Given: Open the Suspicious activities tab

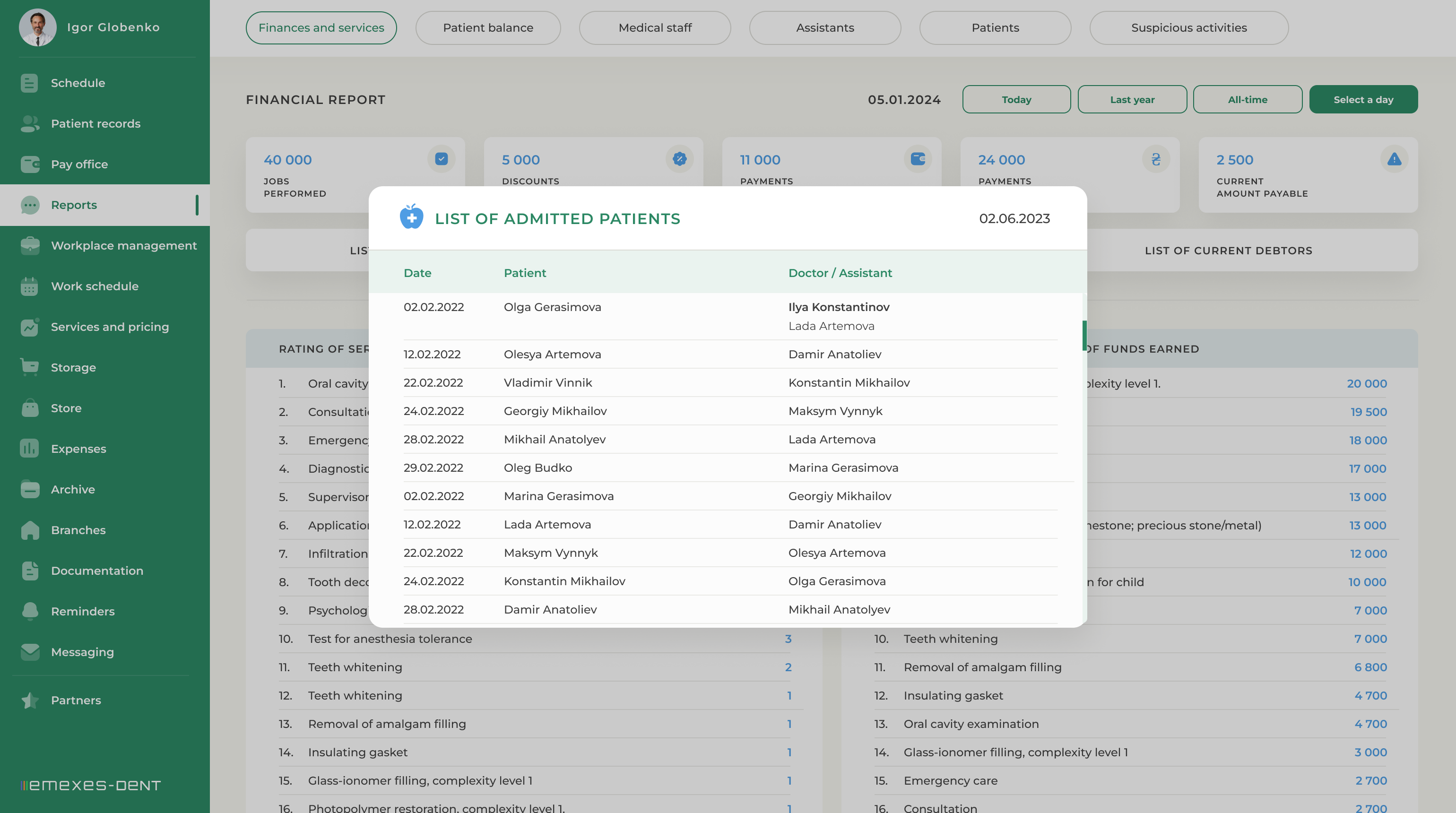Looking at the screenshot, I should 1188,28.
